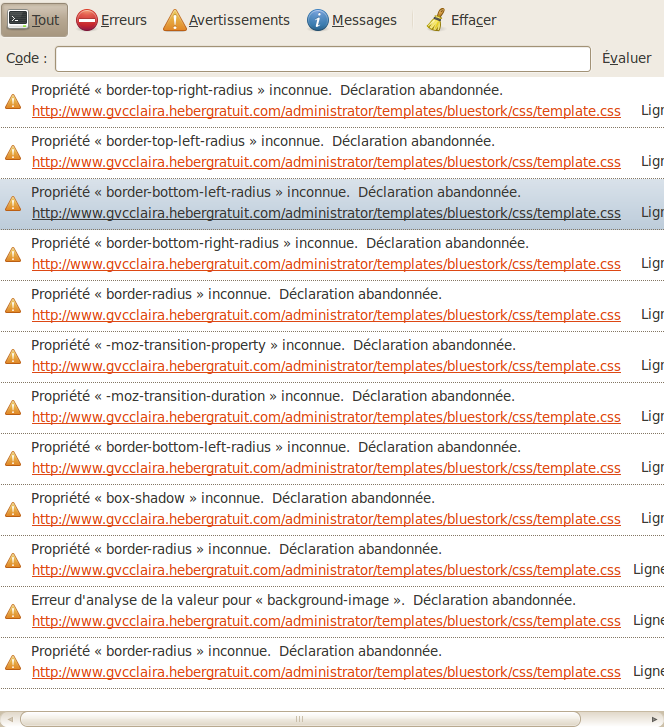Open template.css link under -moz-transition-property warning
This screenshot has width=664, height=727.
coord(326,366)
